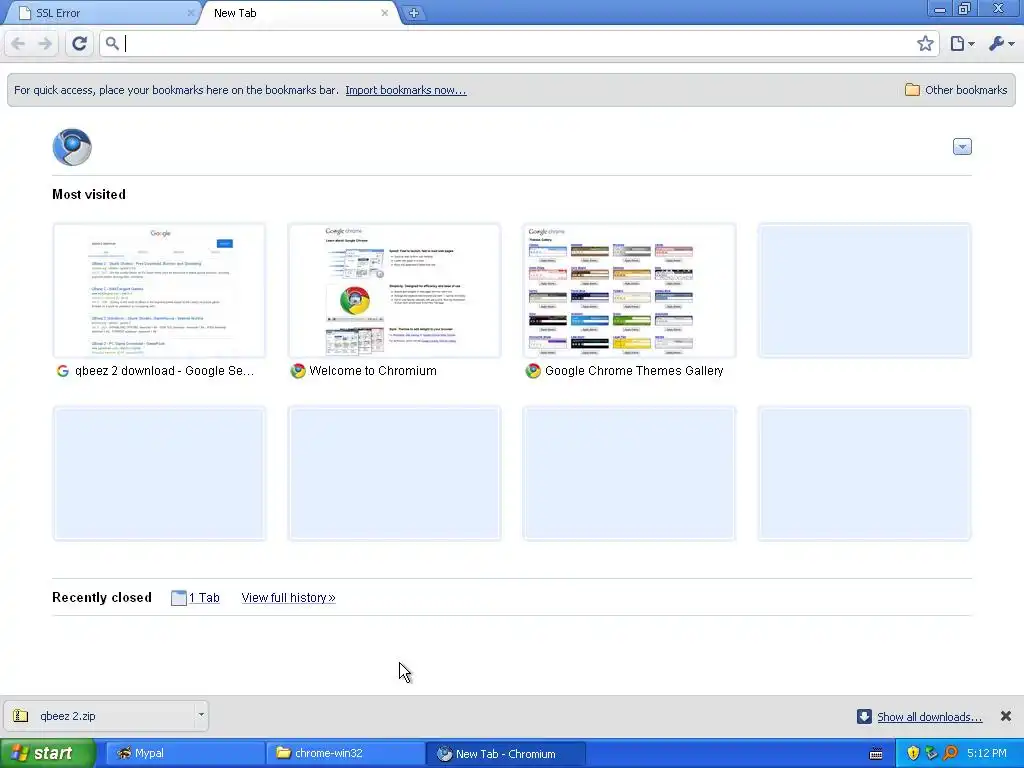Click the network tray icon
This screenshot has height=768, width=1024.
coord(931,753)
